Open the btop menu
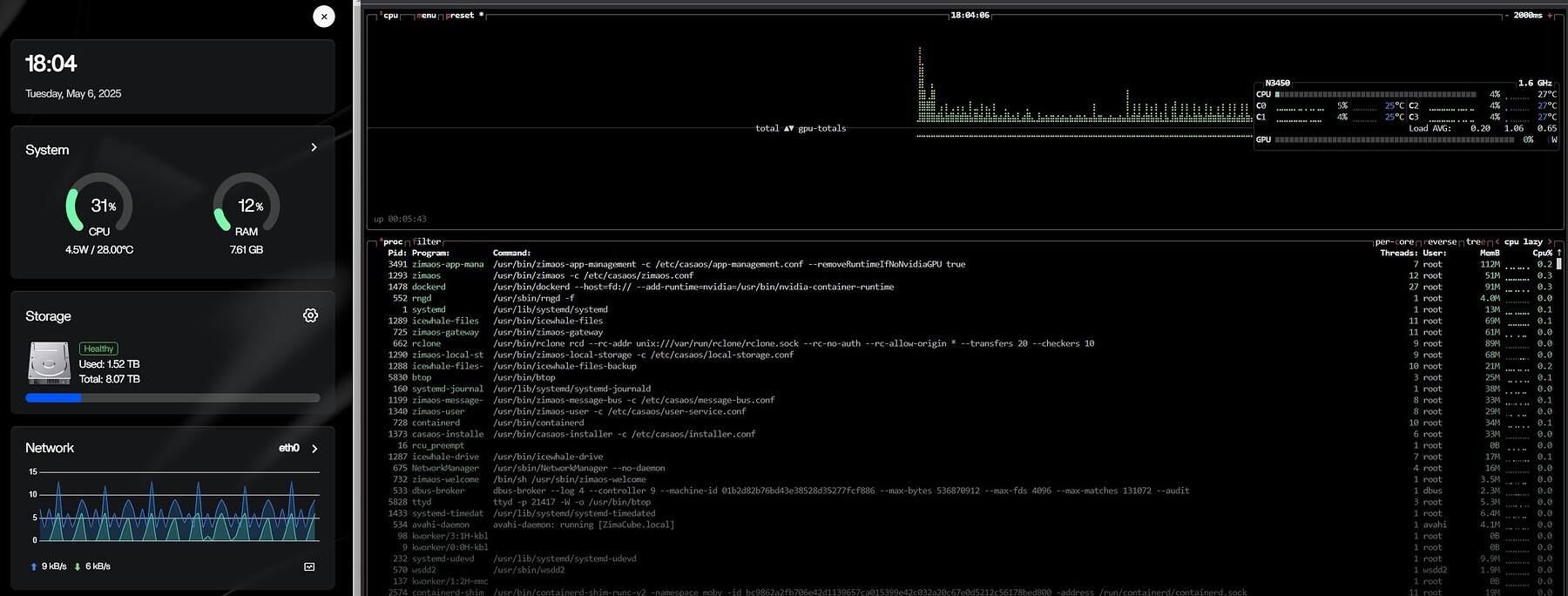This screenshot has width=1568, height=596. [x=426, y=16]
